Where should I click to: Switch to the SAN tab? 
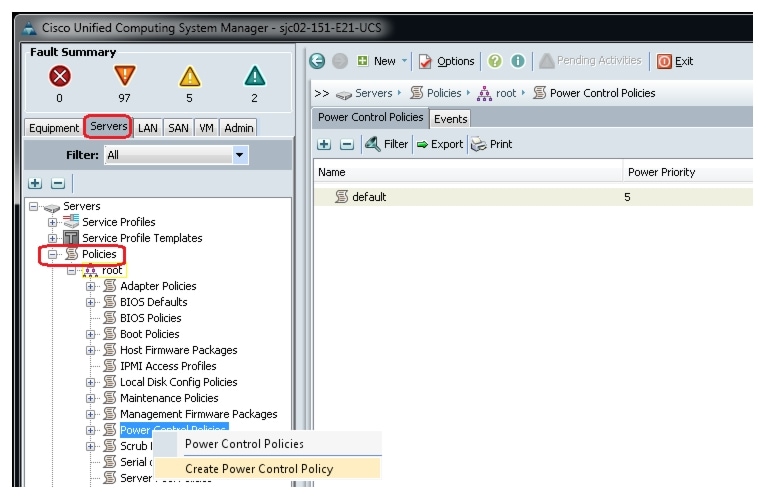pyautogui.click(x=178, y=128)
